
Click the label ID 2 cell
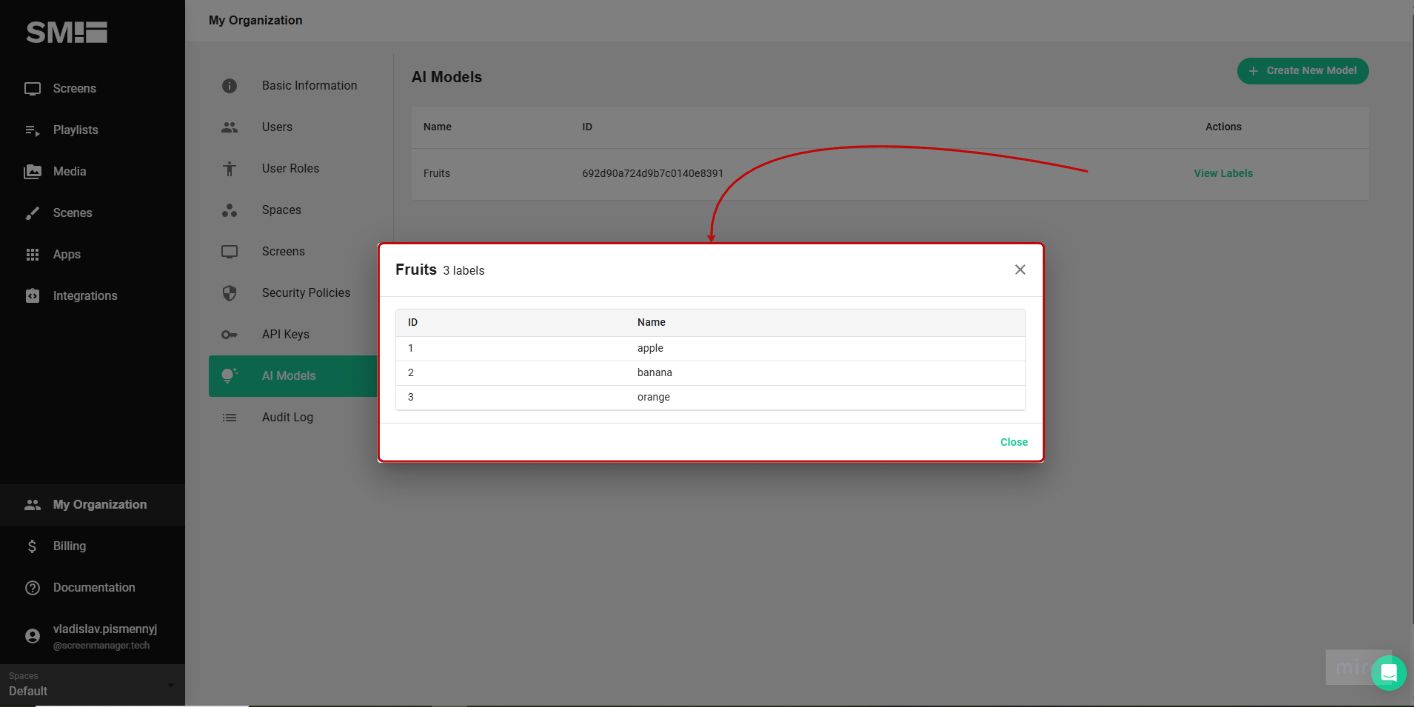coord(411,373)
